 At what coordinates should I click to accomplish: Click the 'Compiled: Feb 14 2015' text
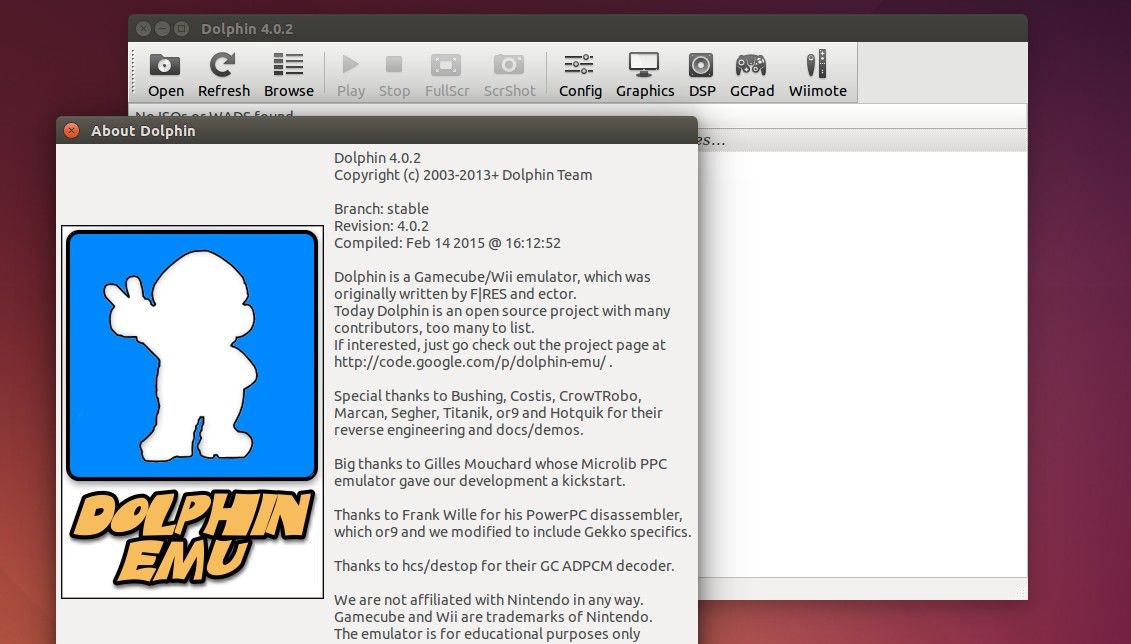click(447, 243)
